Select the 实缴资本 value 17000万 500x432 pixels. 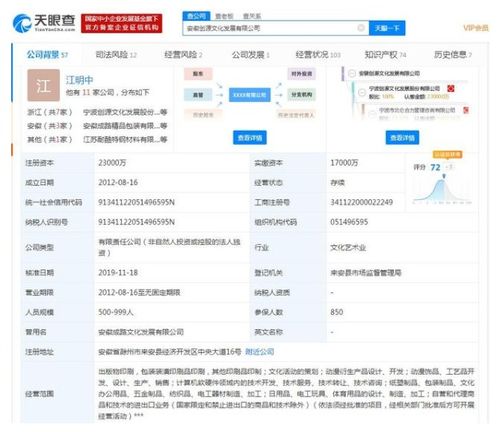pyautogui.click(x=344, y=163)
